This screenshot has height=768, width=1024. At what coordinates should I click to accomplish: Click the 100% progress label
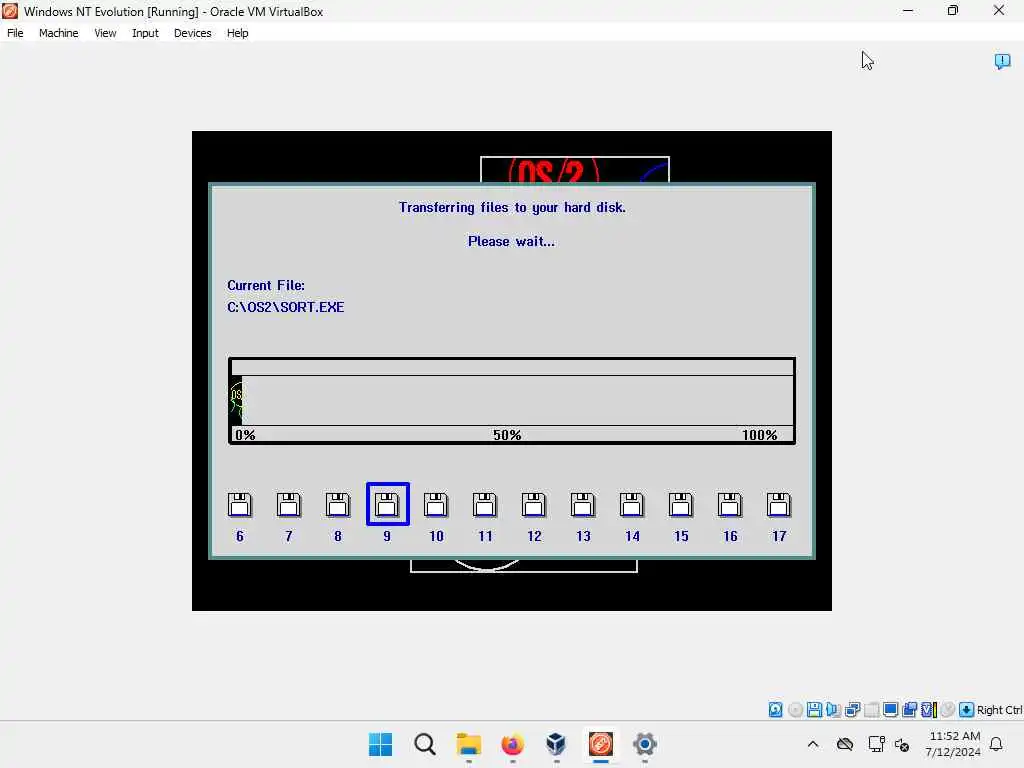(759, 435)
